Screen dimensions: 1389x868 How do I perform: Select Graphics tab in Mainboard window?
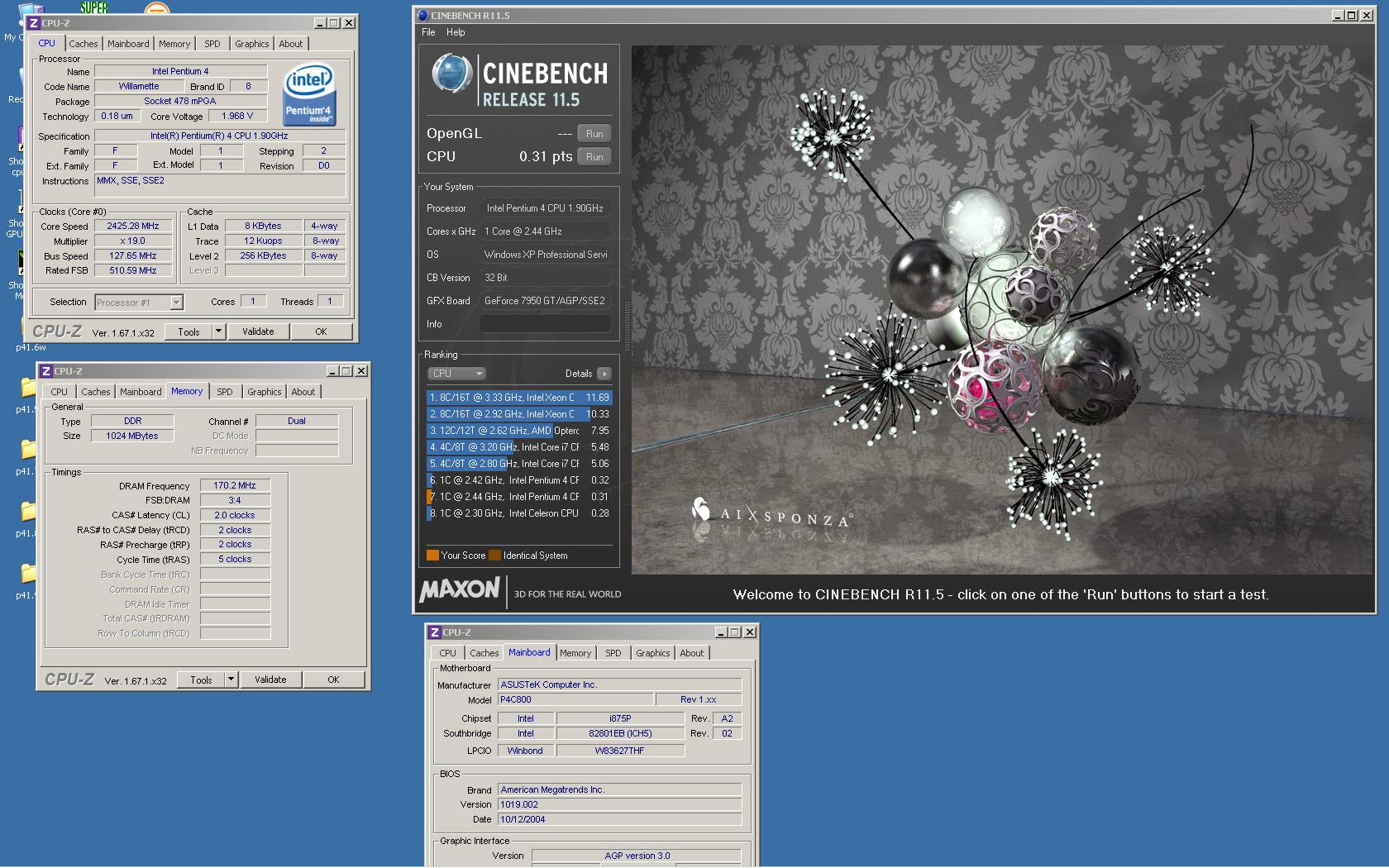652,653
